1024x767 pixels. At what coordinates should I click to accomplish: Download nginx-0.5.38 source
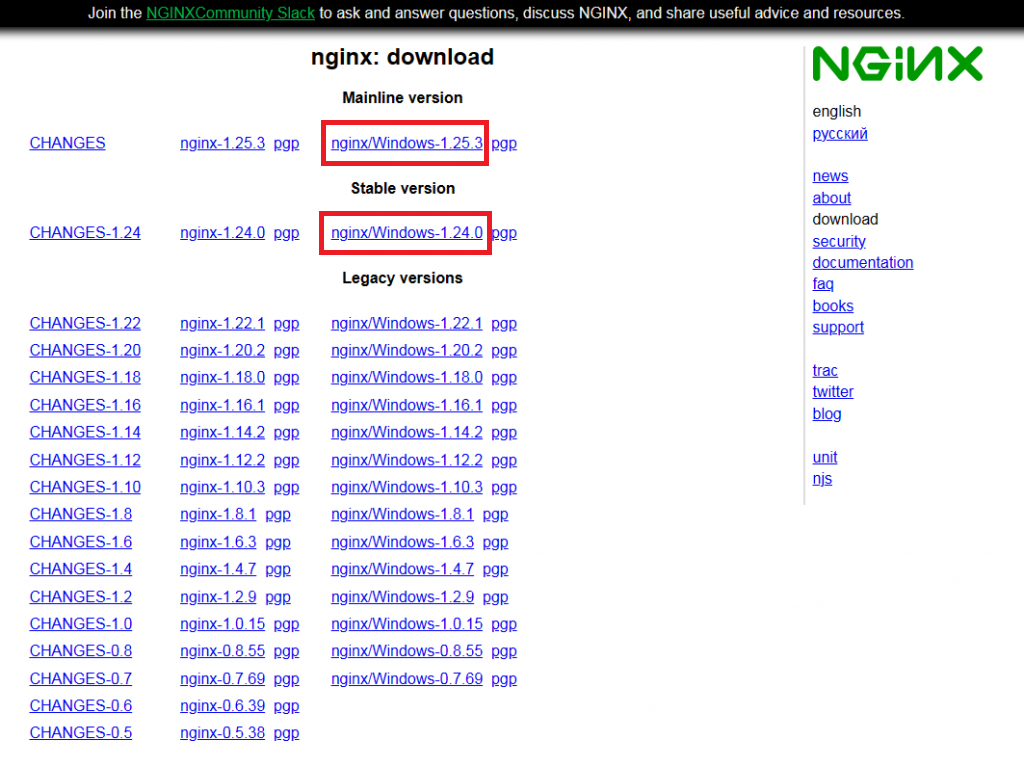[x=223, y=733]
